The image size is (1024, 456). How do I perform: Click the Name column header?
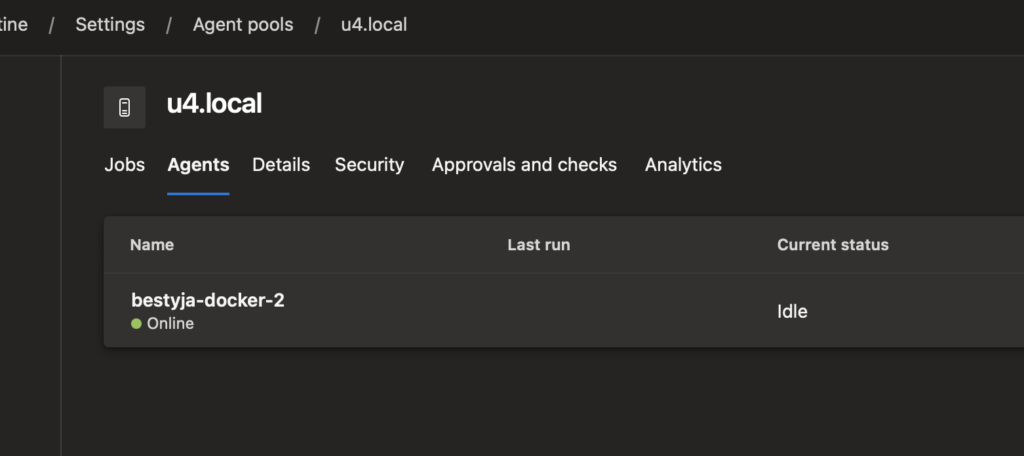tap(152, 245)
